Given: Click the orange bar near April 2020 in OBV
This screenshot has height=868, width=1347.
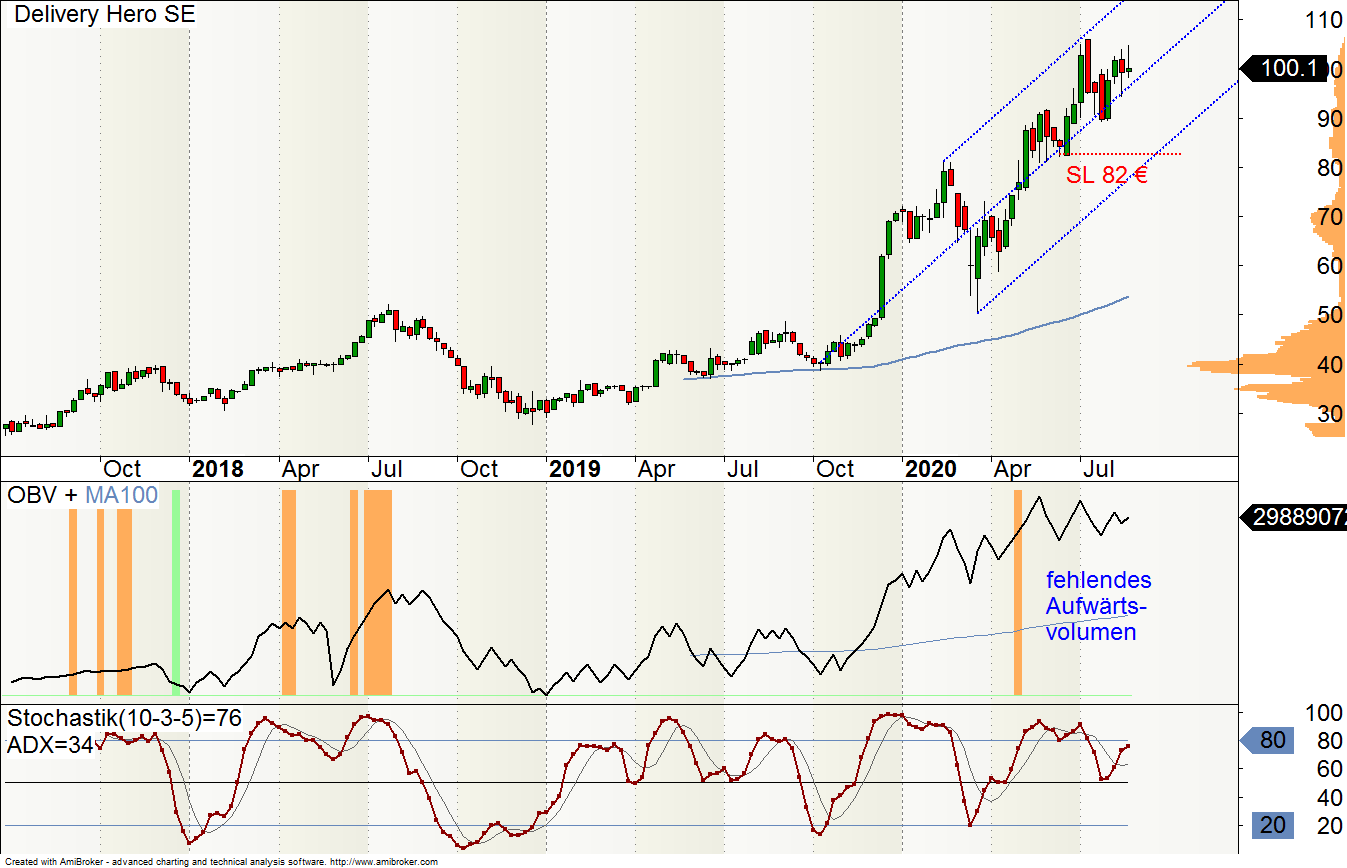Looking at the screenshot, I should [1018, 591].
